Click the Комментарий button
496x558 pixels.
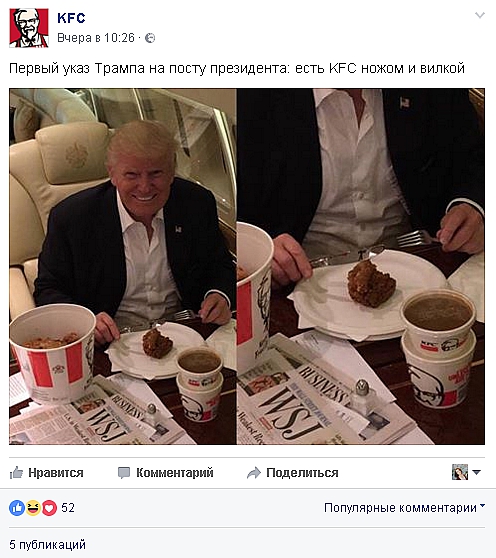[166, 473]
